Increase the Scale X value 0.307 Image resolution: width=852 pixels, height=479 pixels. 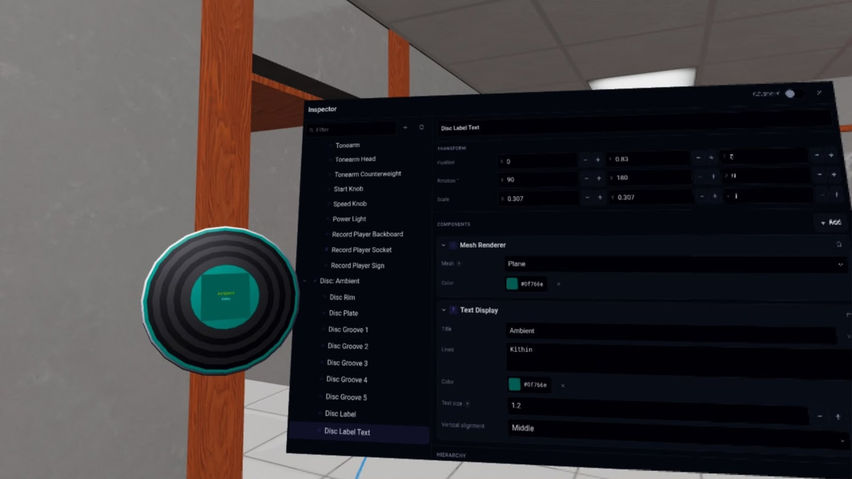click(x=600, y=198)
